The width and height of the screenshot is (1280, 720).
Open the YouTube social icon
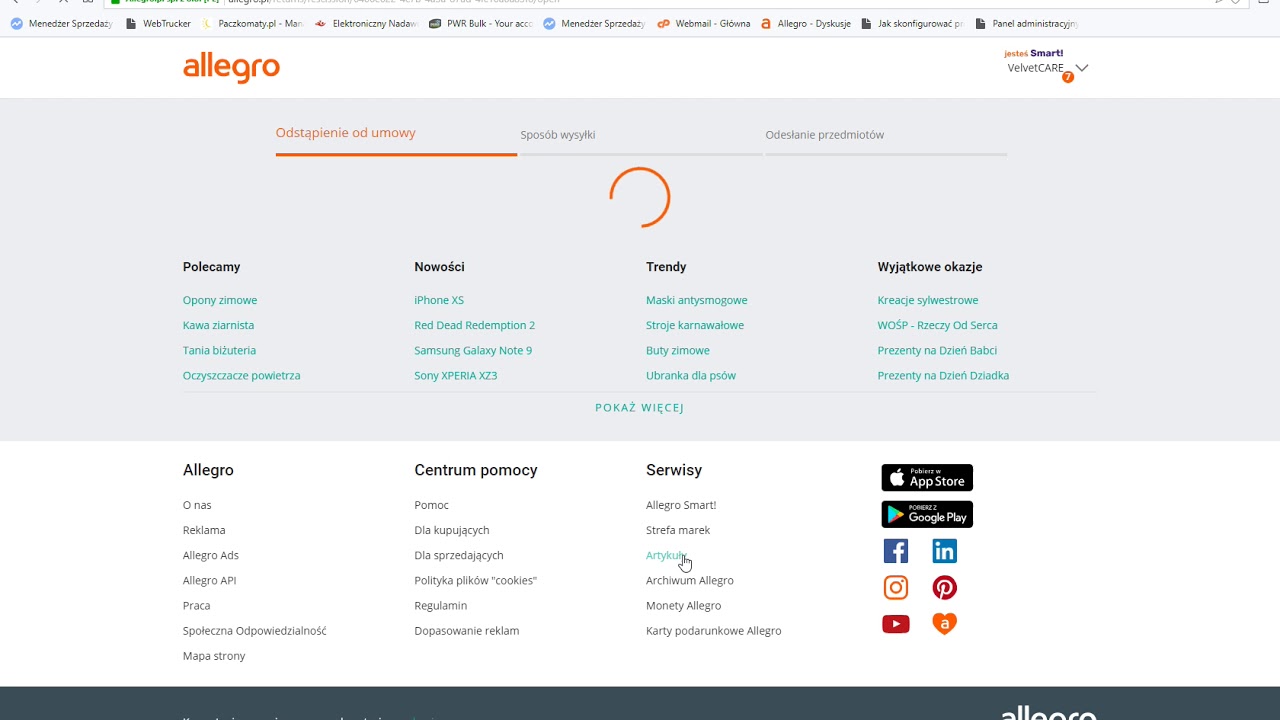[896, 624]
